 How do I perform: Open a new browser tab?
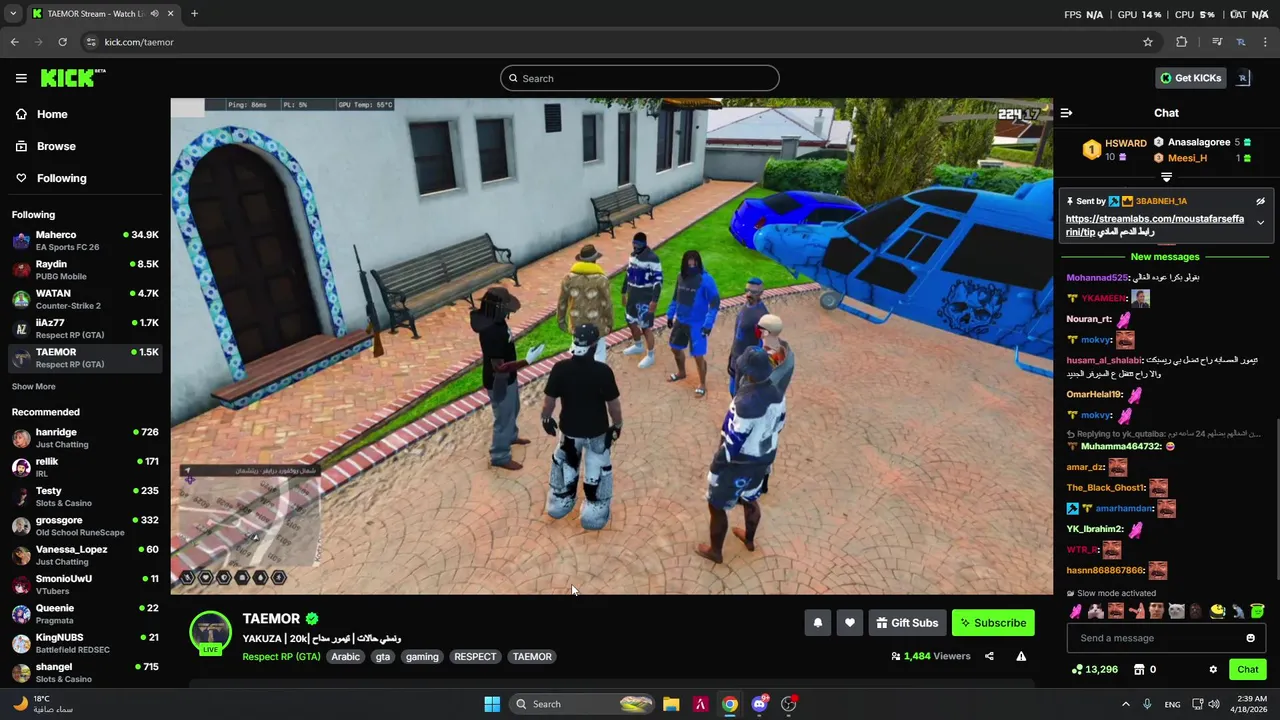tap(194, 14)
